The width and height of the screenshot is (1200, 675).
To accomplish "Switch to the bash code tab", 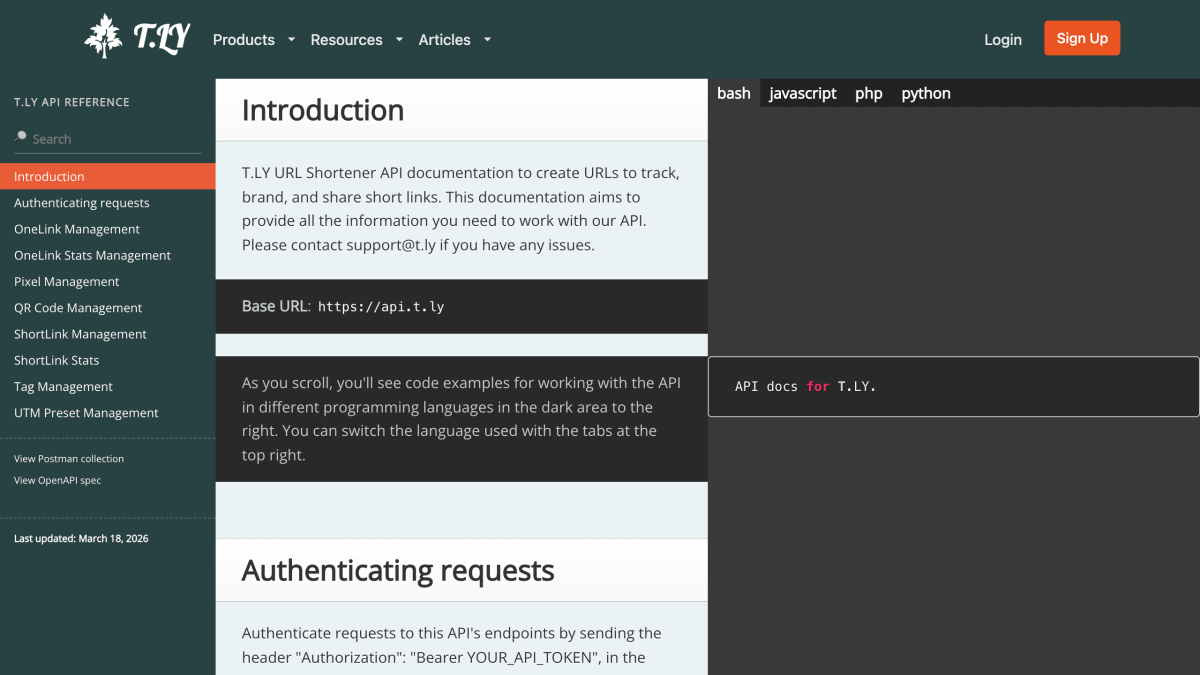I will pos(734,93).
